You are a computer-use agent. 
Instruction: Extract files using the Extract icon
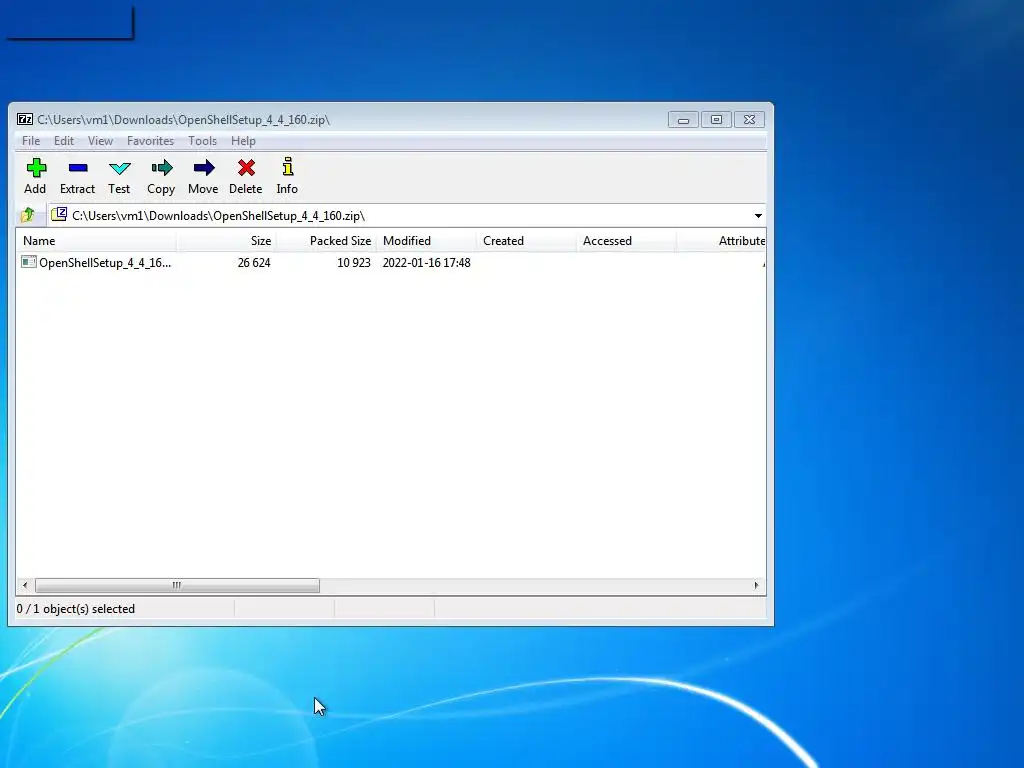point(78,168)
